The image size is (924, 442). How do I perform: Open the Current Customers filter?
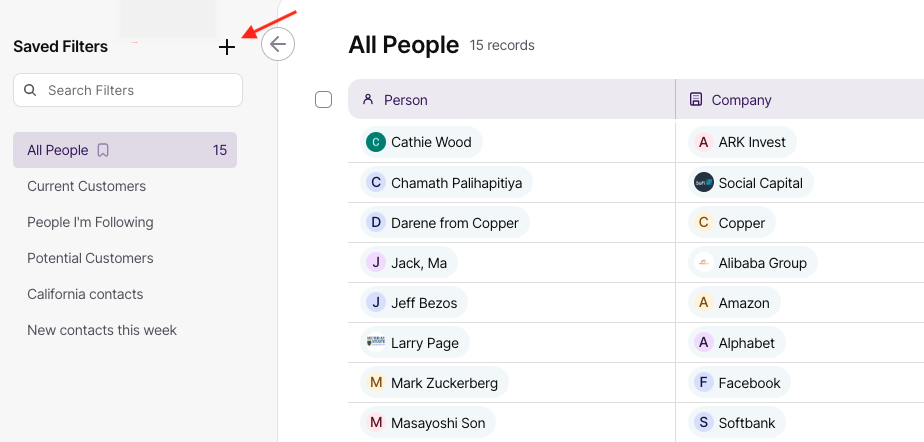pyautogui.click(x=87, y=186)
